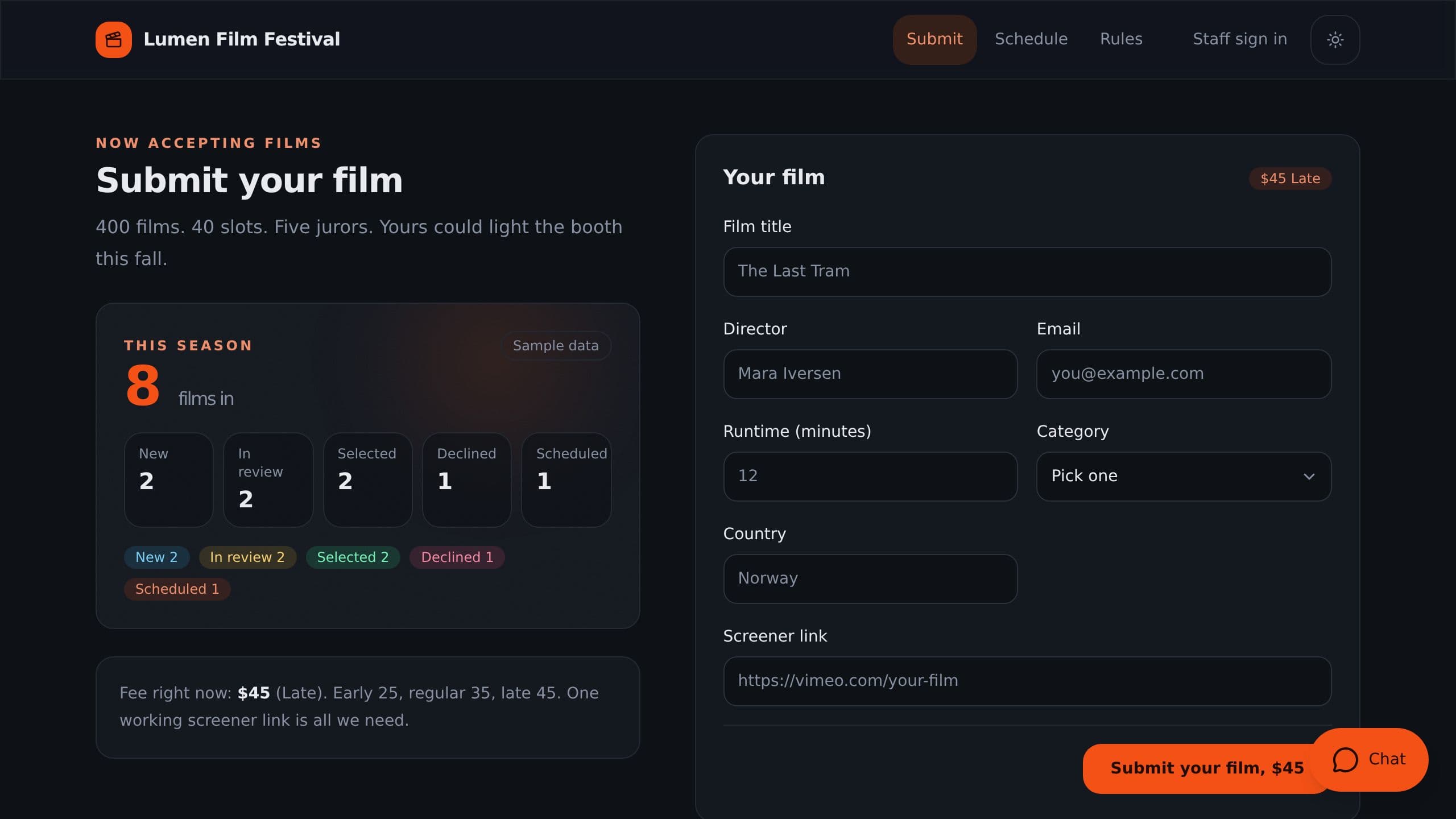Click the blue New 2 pill

pyautogui.click(x=156, y=557)
